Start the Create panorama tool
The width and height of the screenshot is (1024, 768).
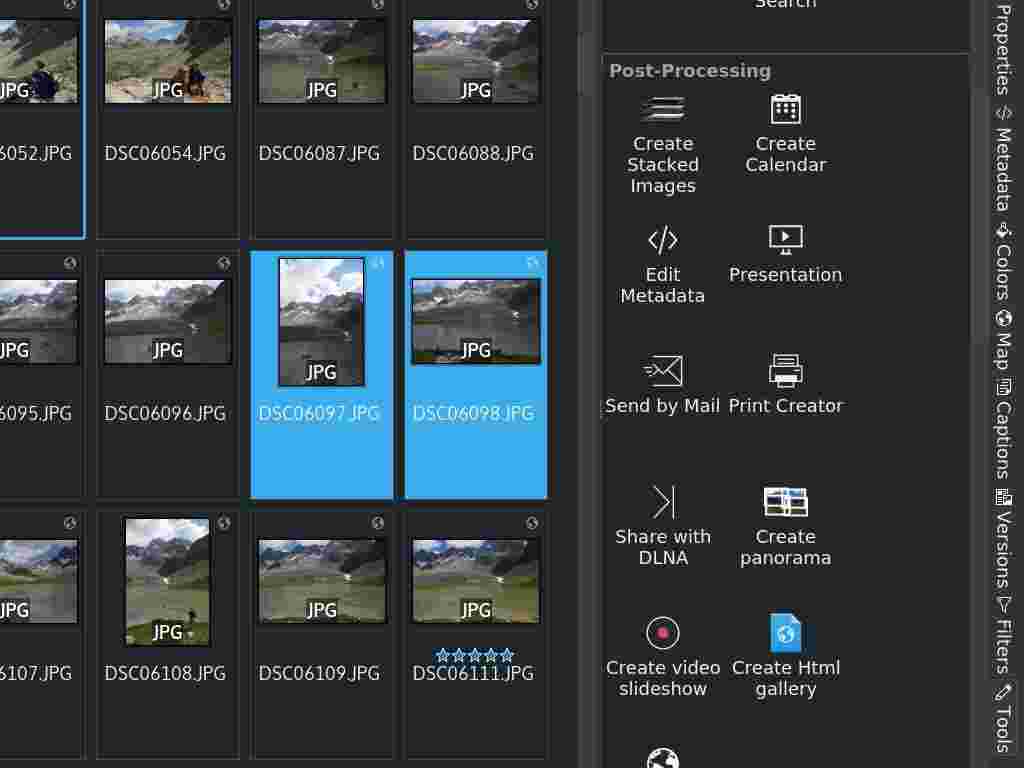point(786,520)
